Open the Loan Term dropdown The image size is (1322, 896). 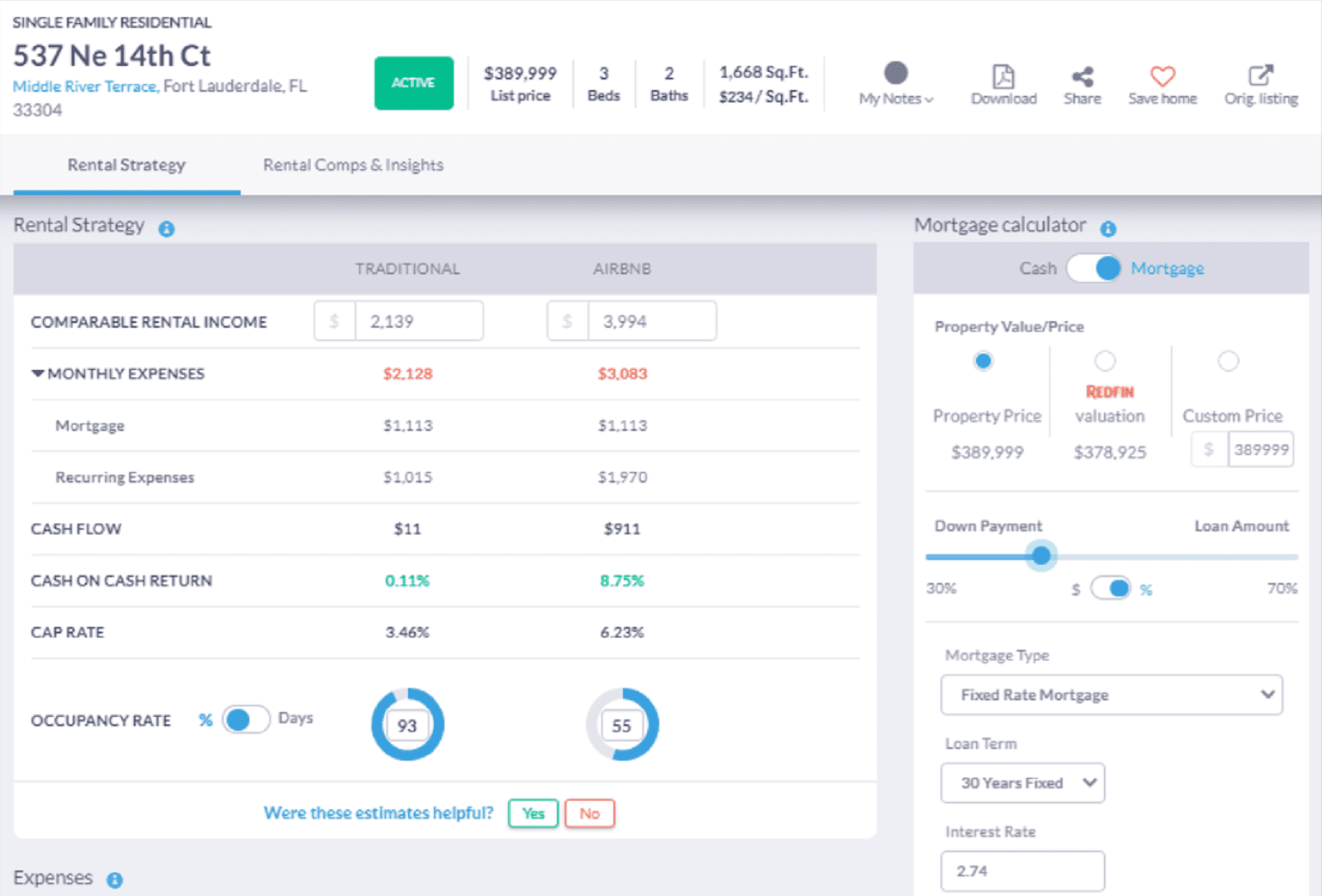pyautogui.click(x=1022, y=783)
